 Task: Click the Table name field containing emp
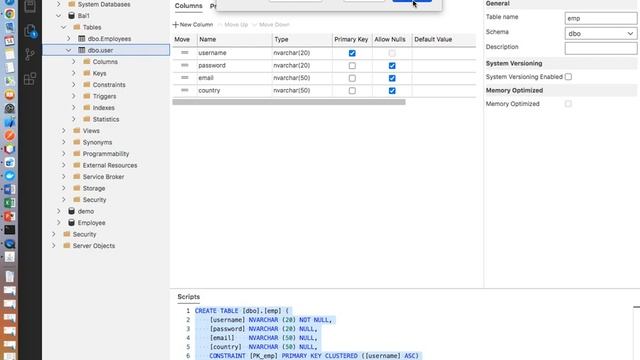coord(601,18)
